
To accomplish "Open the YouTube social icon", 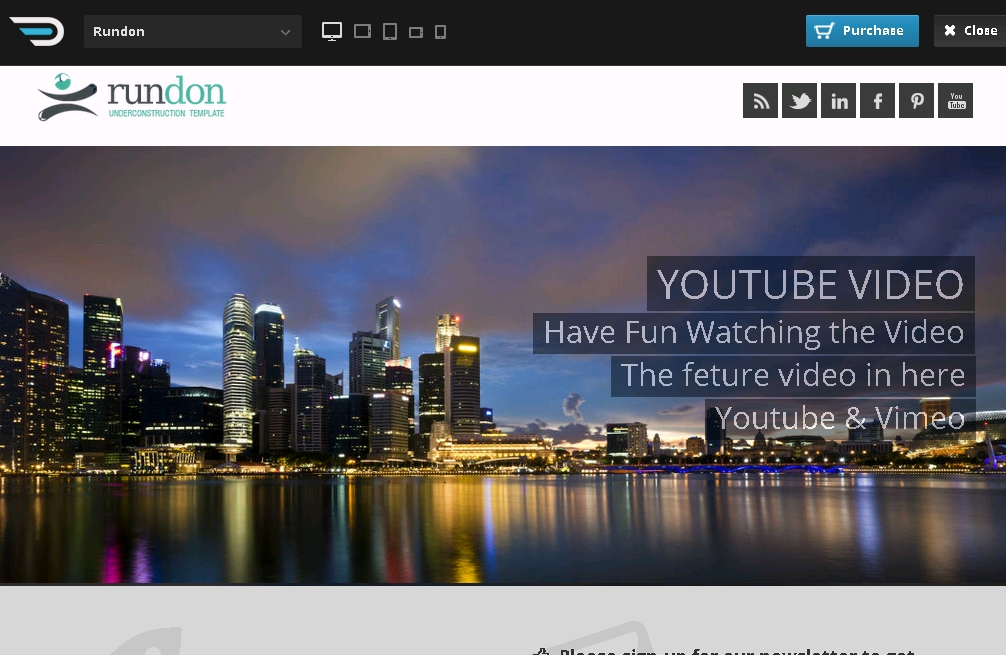I will coord(955,101).
